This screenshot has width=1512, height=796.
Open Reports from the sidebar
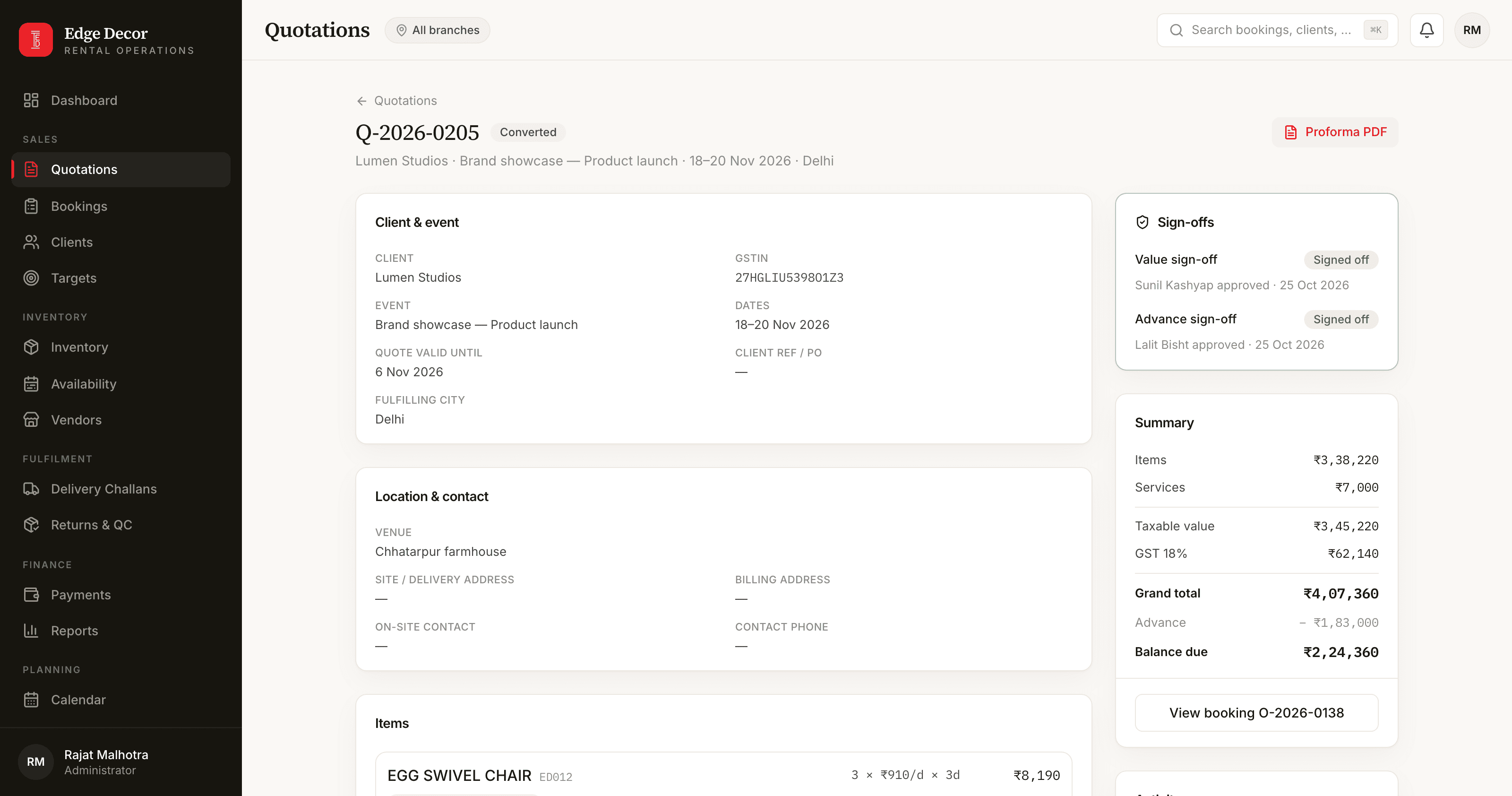pos(121,631)
